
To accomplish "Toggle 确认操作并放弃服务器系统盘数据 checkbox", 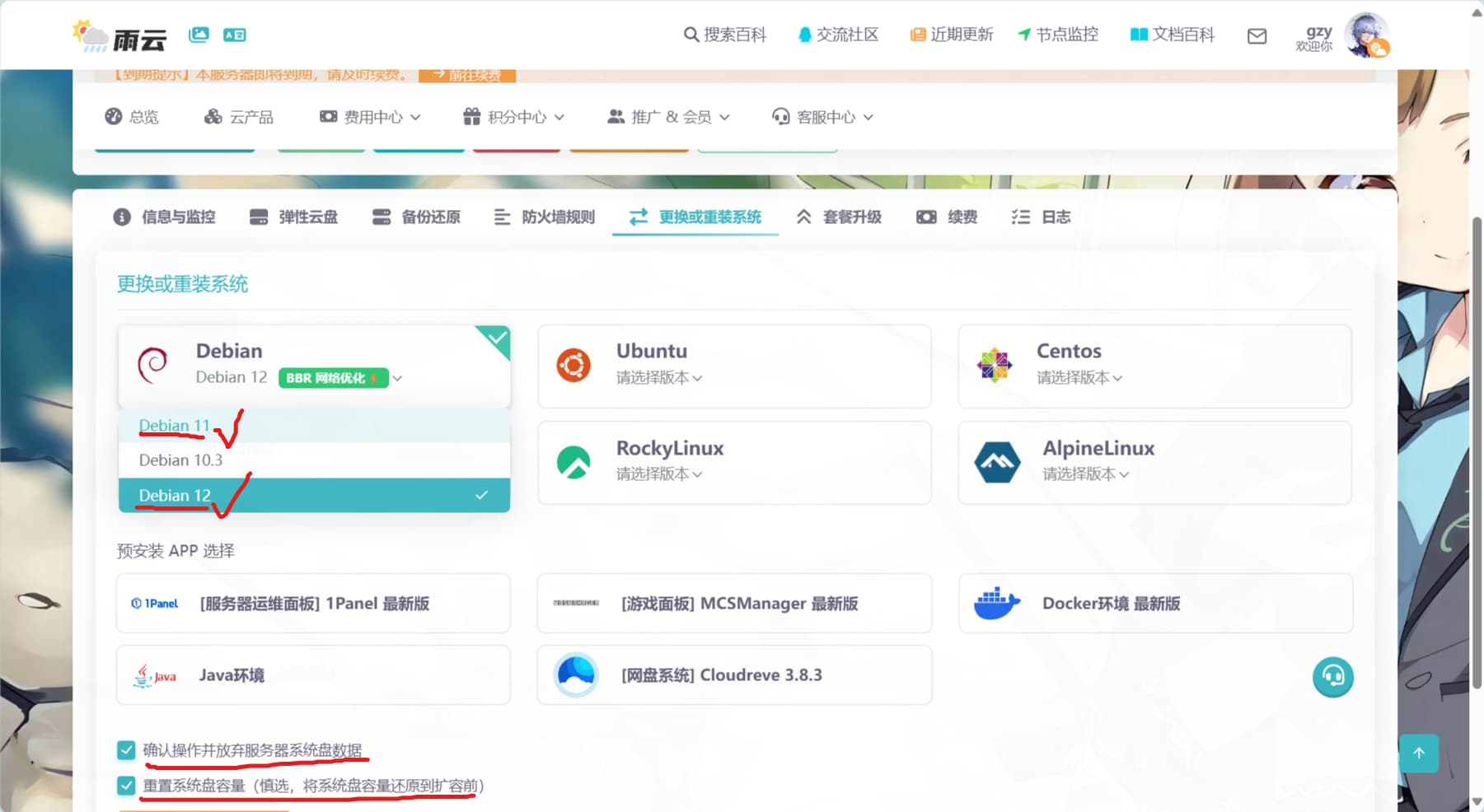I will (126, 750).
